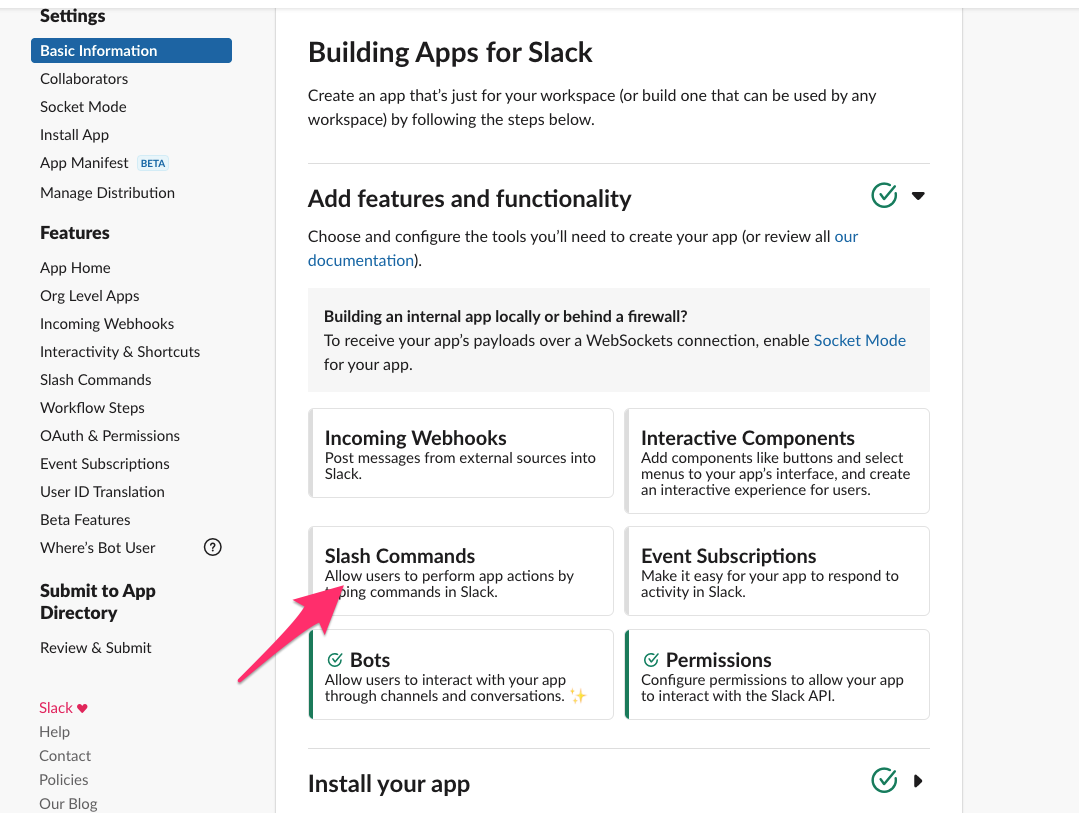Go to Socket Mode in the sidebar
Image resolution: width=1079 pixels, height=813 pixels.
83,107
